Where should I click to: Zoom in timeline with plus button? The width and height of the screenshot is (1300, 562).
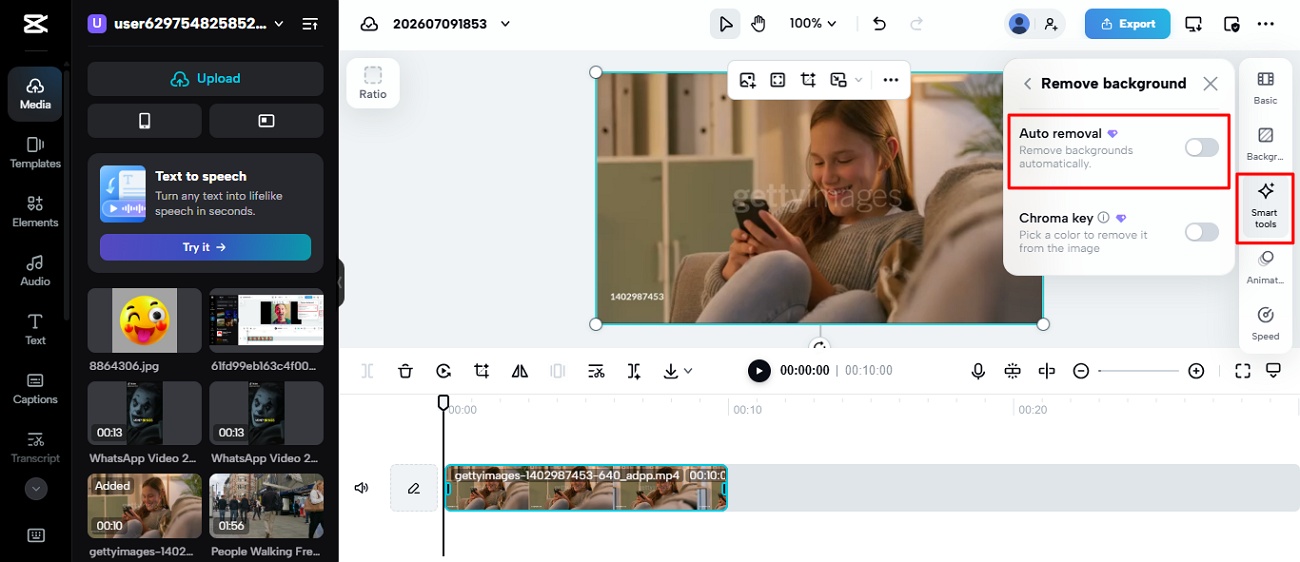click(1196, 371)
